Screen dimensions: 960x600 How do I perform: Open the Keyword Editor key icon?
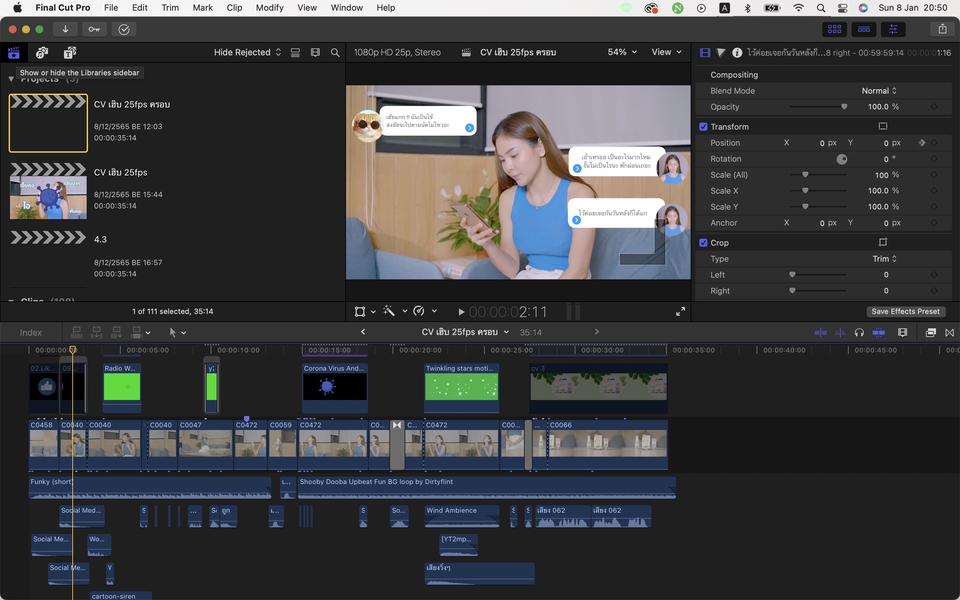94,29
